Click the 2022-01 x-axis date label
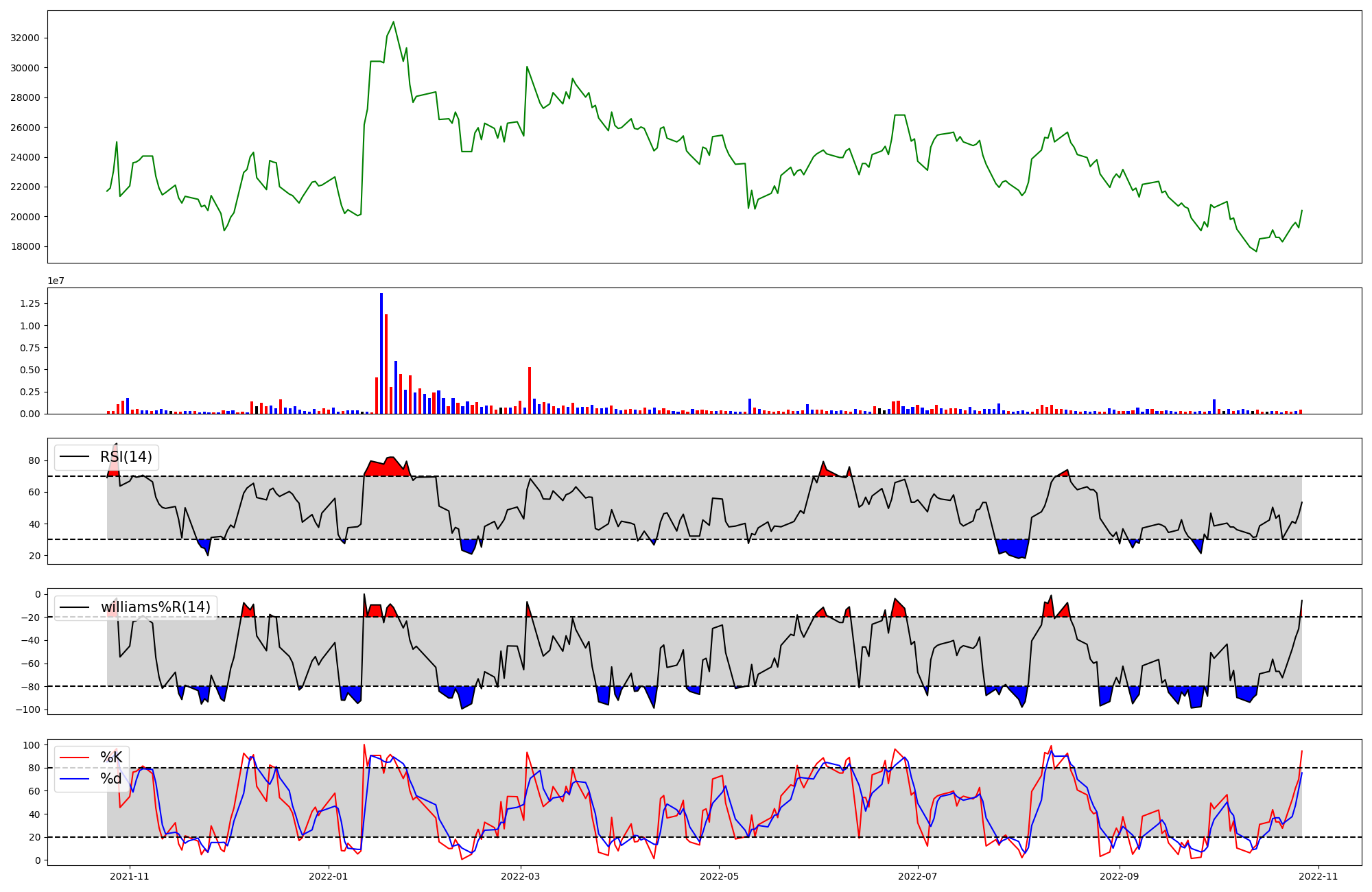Image resolution: width=1372 pixels, height=892 pixels. click(329, 876)
